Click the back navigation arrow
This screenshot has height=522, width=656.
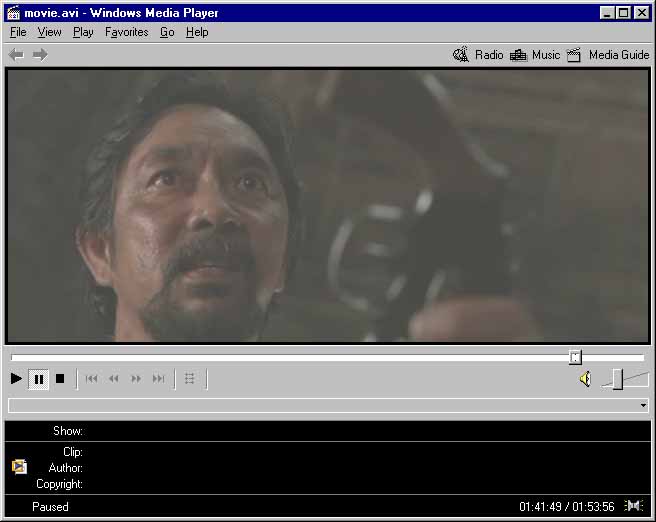pyautogui.click(x=16, y=55)
